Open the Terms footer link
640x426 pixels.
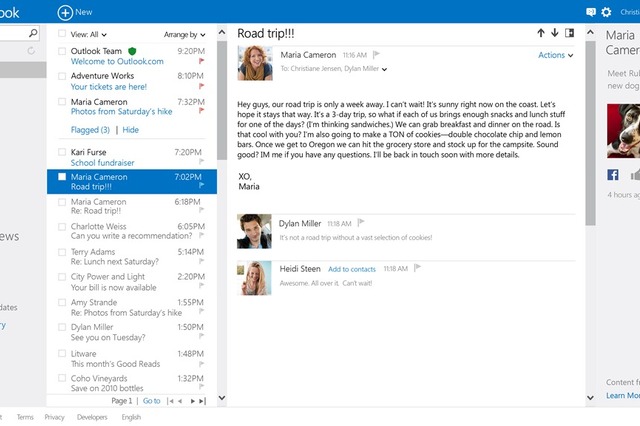tap(25, 417)
